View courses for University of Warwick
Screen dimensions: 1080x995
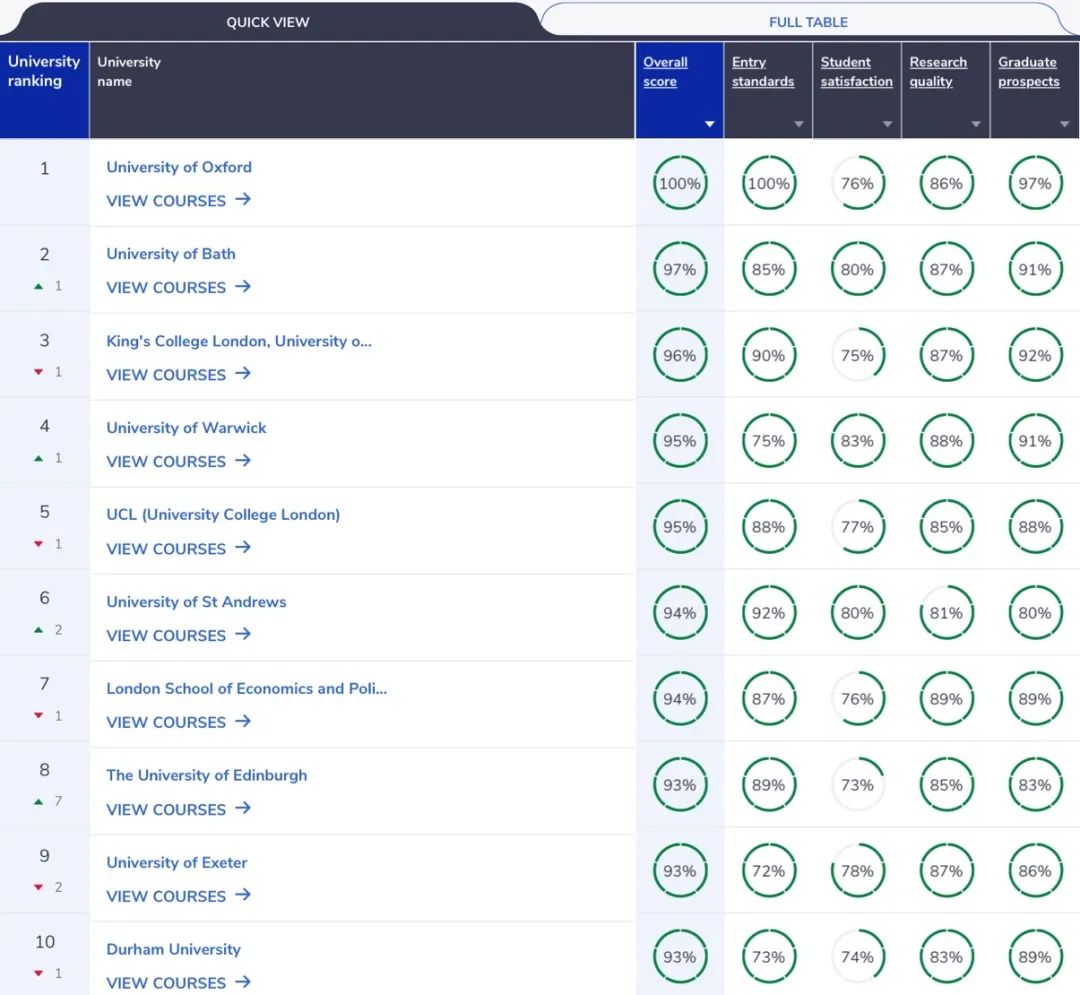[178, 462]
